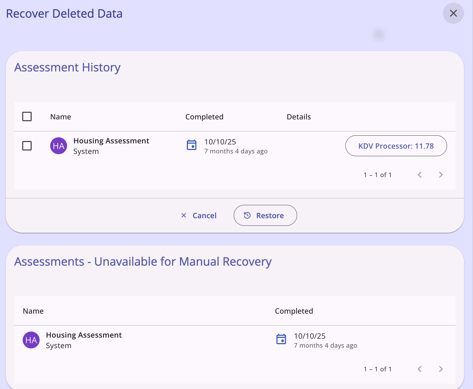Click 1 – 1 of 1 count in Unavailable list
The width and height of the screenshot is (473, 389).
(378, 369)
